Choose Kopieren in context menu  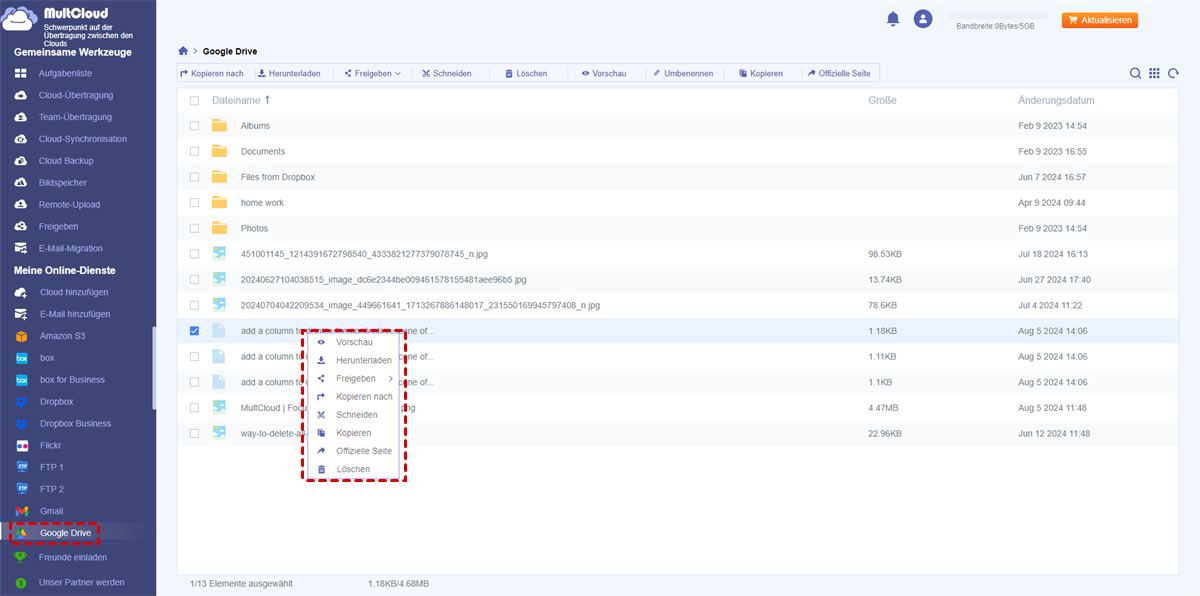[x=355, y=433]
